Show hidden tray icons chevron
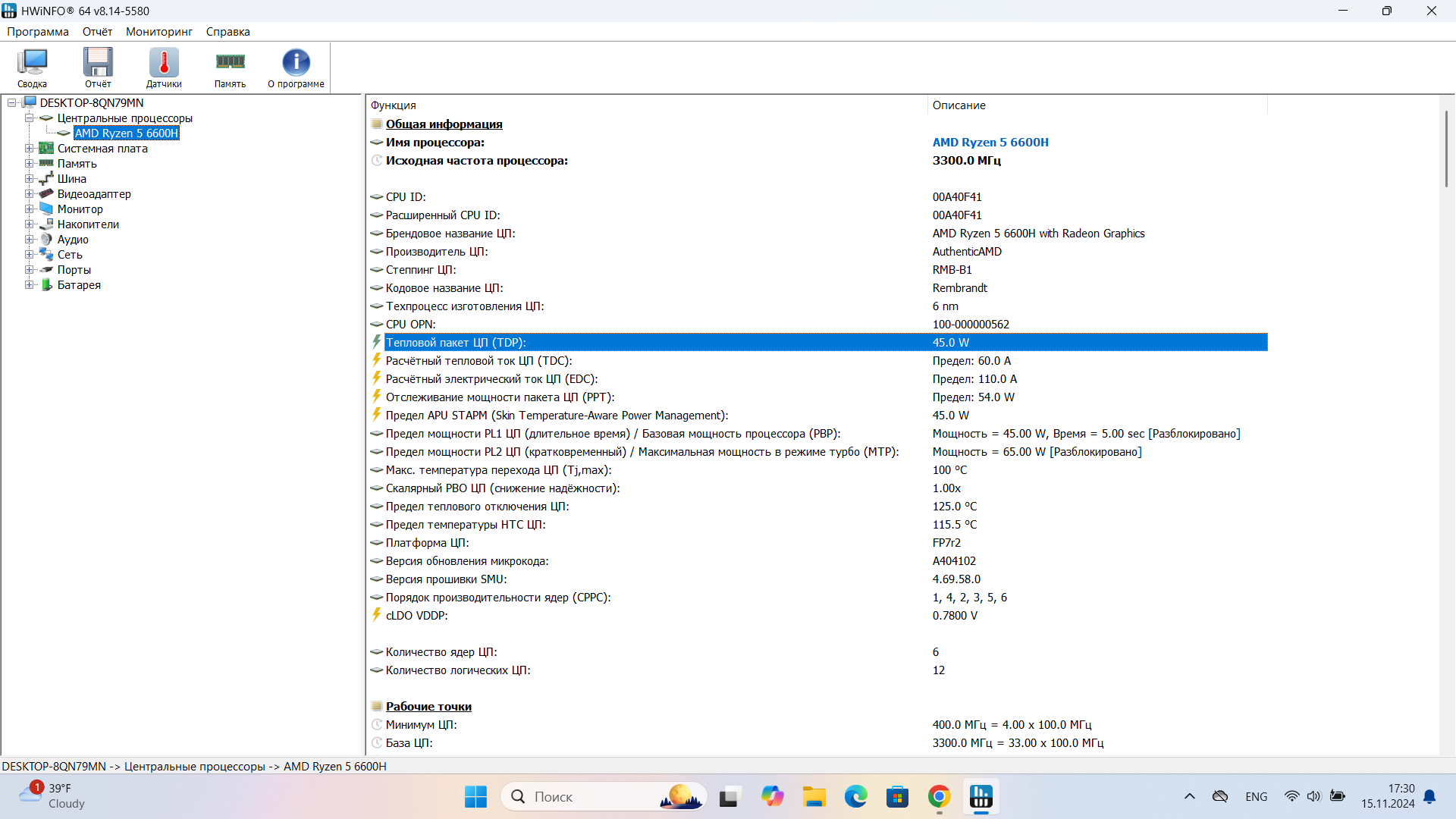 (1189, 796)
